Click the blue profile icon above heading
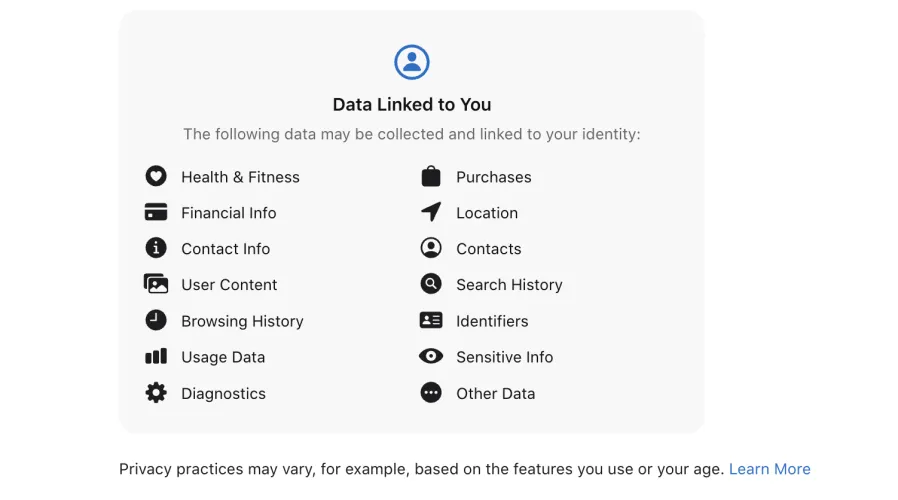Viewport: 898px width, 500px height. click(x=412, y=62)
